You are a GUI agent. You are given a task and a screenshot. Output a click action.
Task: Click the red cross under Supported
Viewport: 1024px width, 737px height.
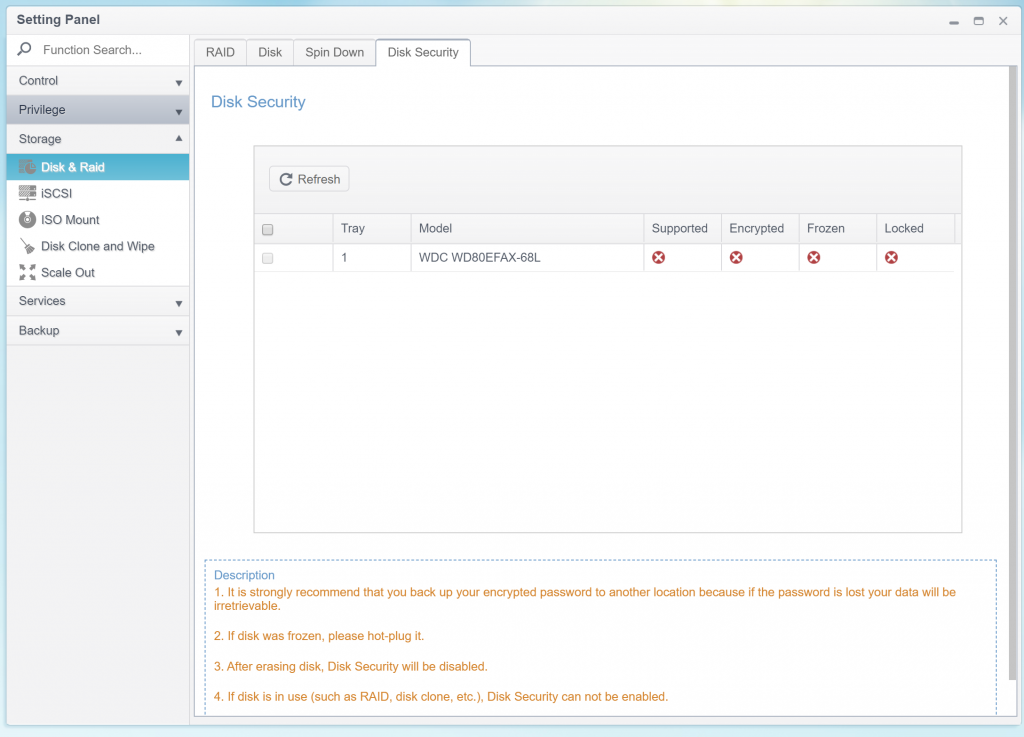pyautogui.click(x=657, y=257)
